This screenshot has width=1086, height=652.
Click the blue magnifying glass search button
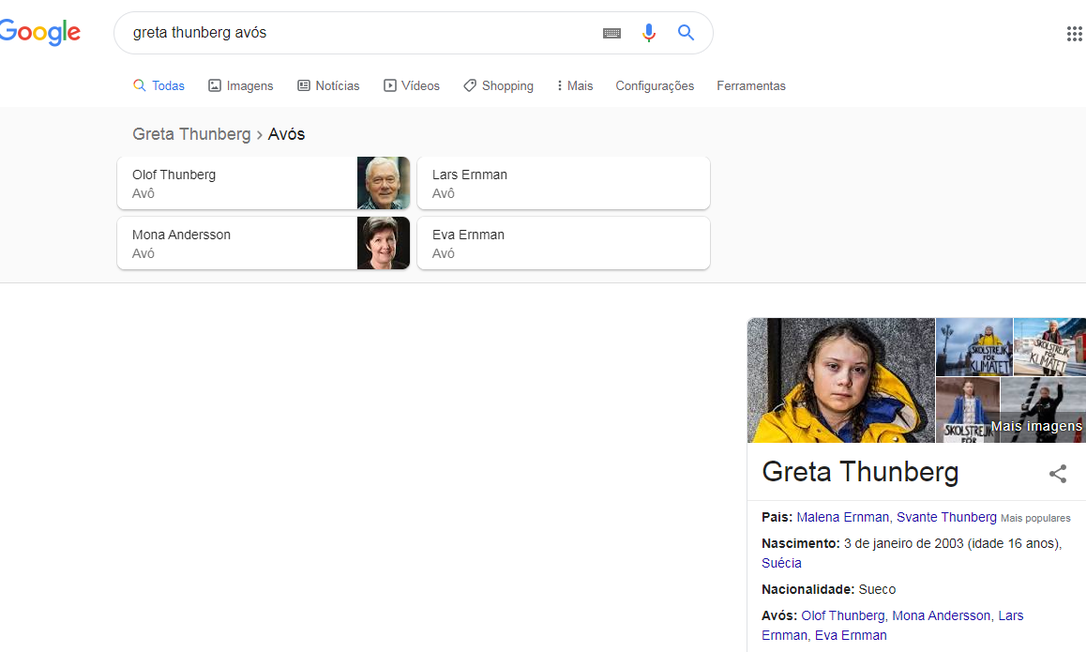pyautogui.click(x=686, y=33)
